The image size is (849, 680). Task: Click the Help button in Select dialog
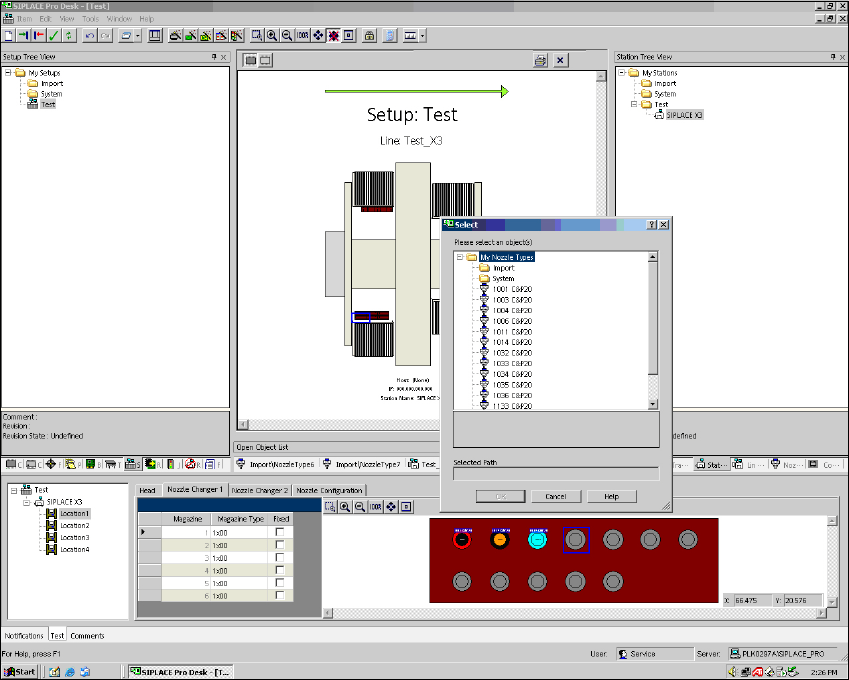click(611, 496)
